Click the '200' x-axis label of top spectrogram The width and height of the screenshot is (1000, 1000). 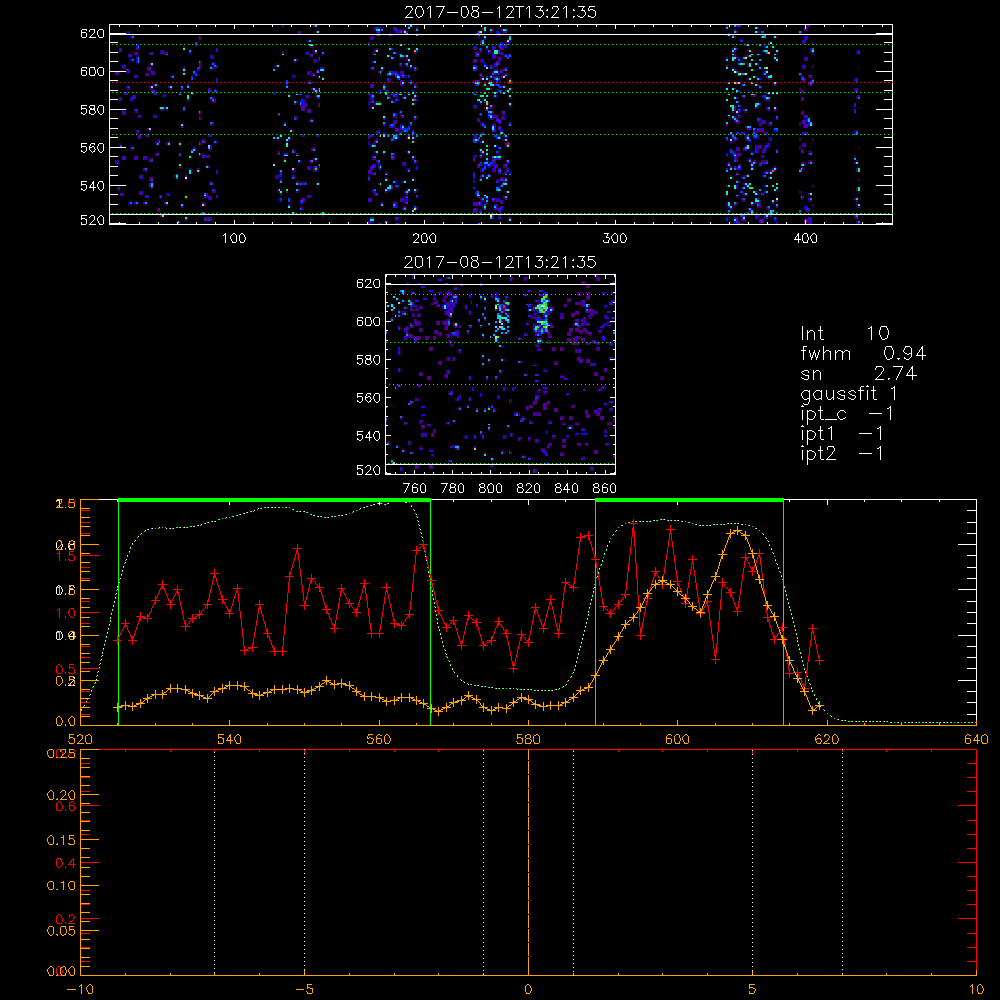click(424, 239)
